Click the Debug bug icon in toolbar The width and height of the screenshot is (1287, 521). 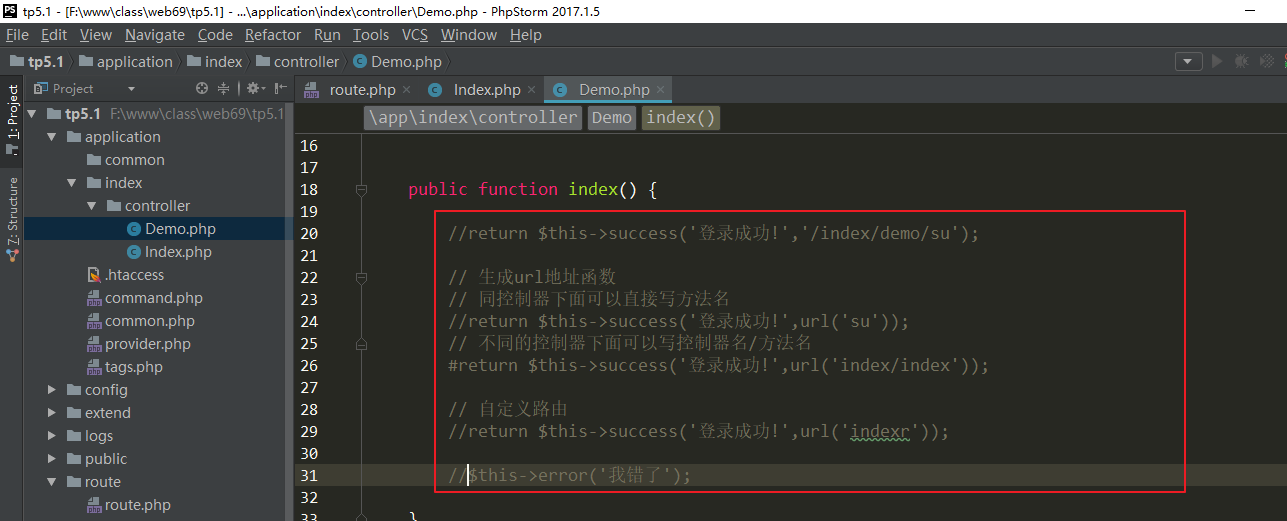(1241, 61)
